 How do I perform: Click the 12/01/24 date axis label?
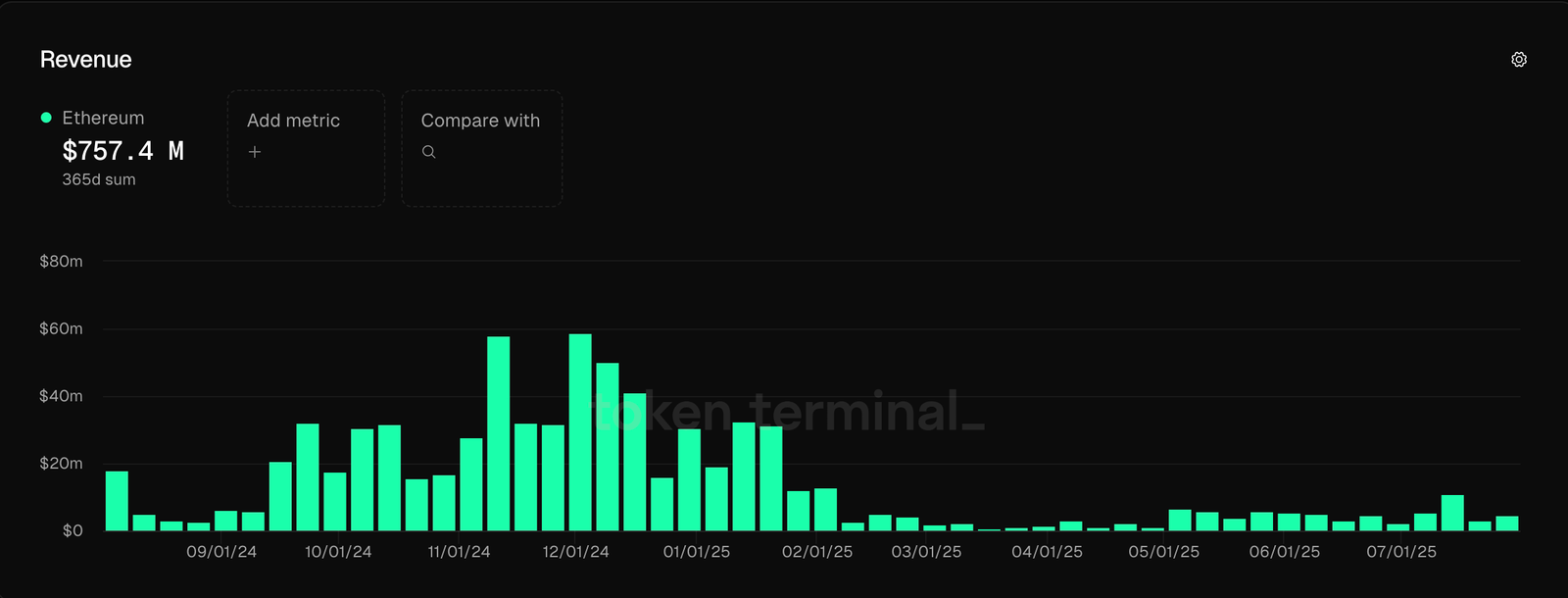575,552
